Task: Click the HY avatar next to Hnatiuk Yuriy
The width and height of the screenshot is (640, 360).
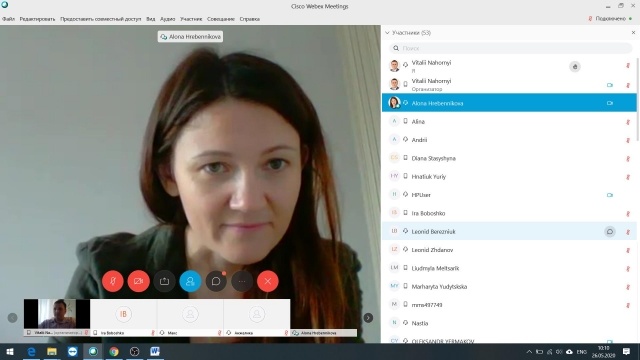Action: [x=394, y=176]
